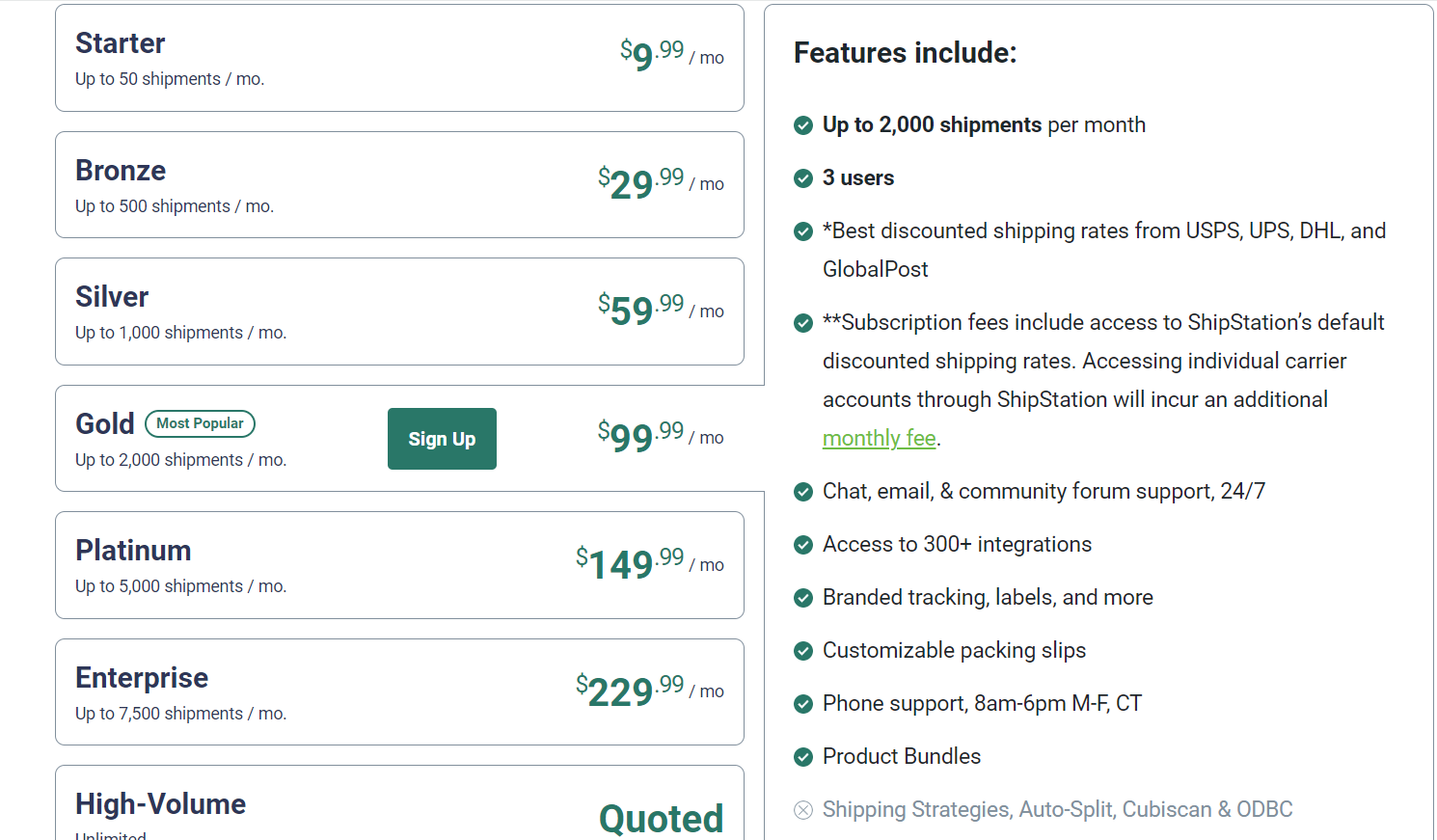Click the crossed-circle icon beside "Shipping Strategies"
The height and width of the screenshot is (840, 1437).
click(803, 810)
